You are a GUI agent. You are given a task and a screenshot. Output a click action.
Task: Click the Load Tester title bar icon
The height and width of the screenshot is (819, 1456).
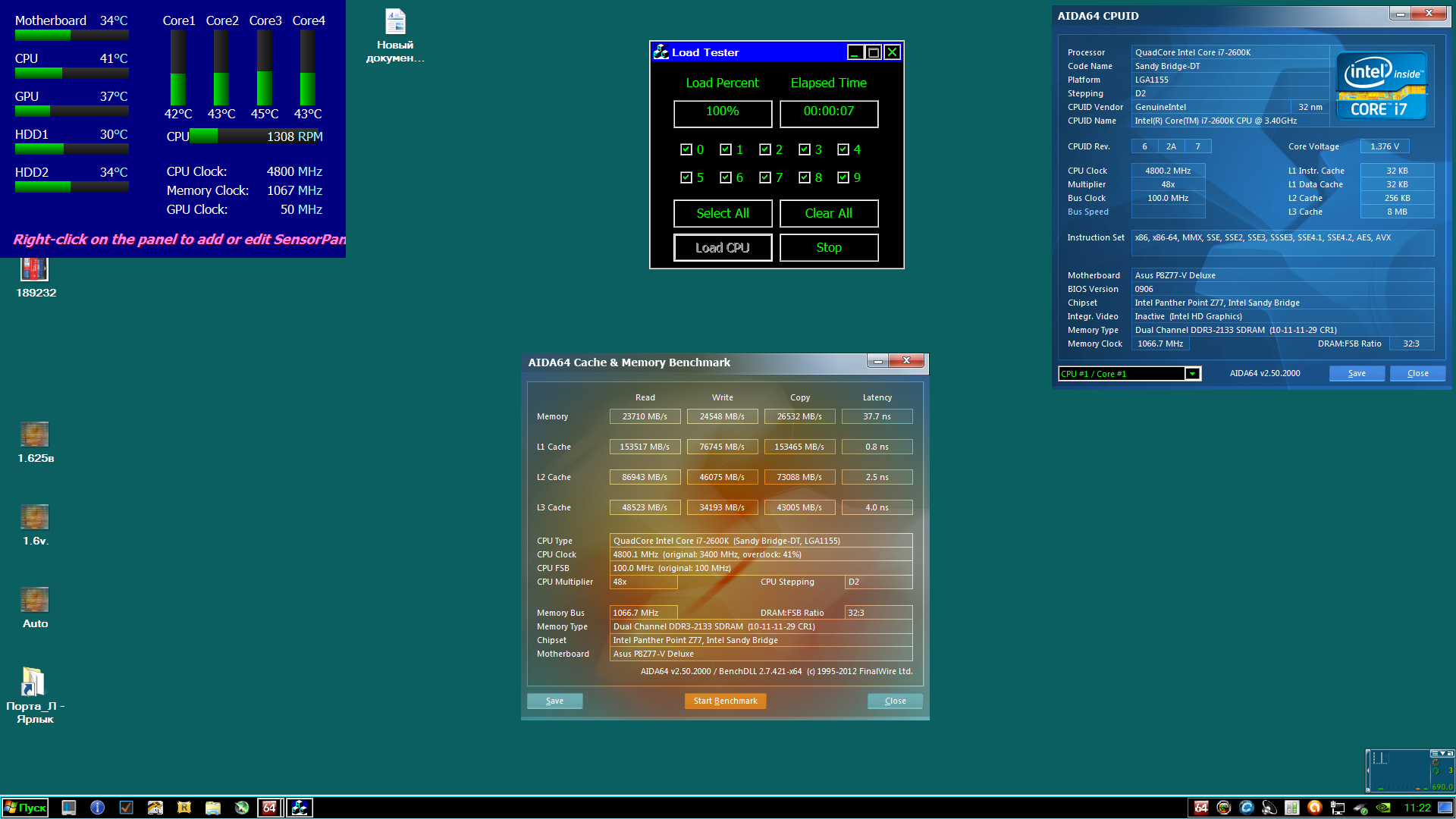click(x=661, y=52)
